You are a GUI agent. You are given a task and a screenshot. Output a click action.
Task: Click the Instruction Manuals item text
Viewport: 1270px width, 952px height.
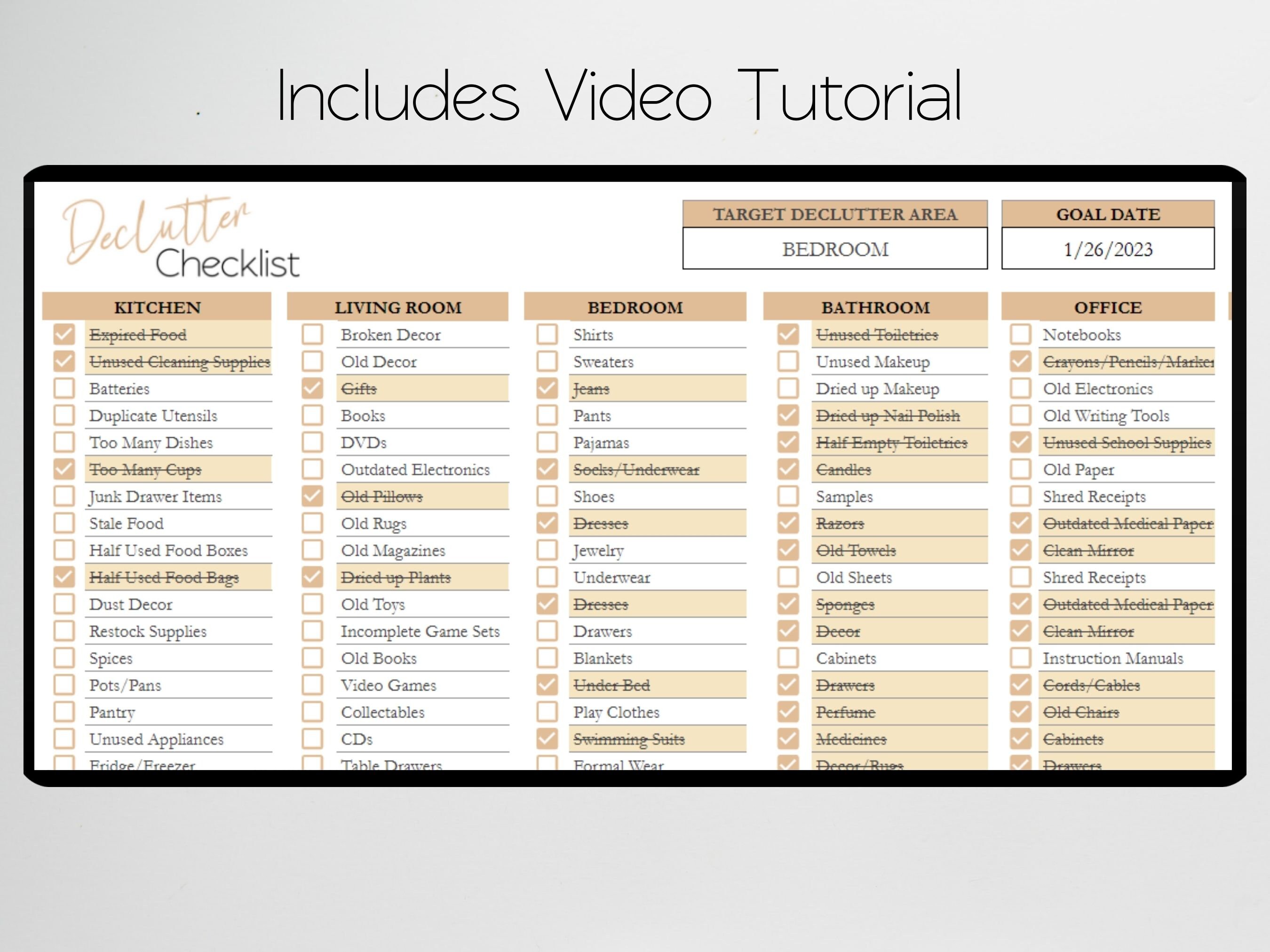(1113, 658)
